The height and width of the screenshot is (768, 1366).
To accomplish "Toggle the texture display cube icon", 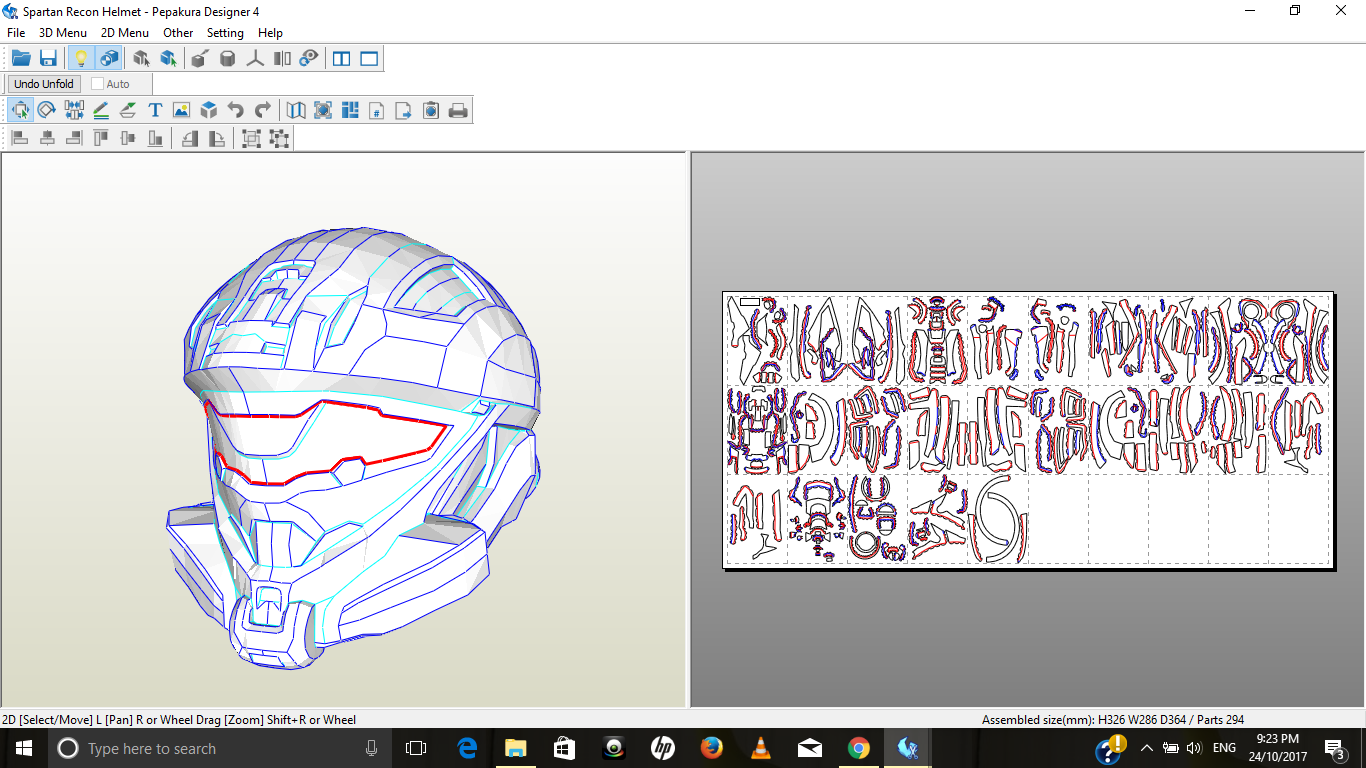I will 109,58.
